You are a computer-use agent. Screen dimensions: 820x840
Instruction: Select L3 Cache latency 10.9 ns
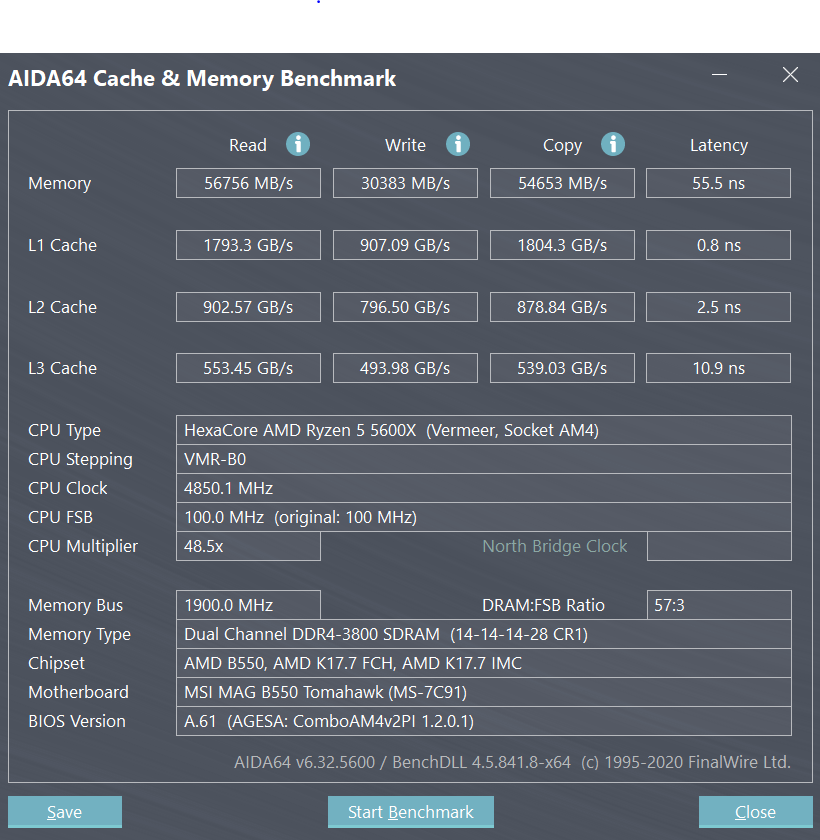coord(718,368)
